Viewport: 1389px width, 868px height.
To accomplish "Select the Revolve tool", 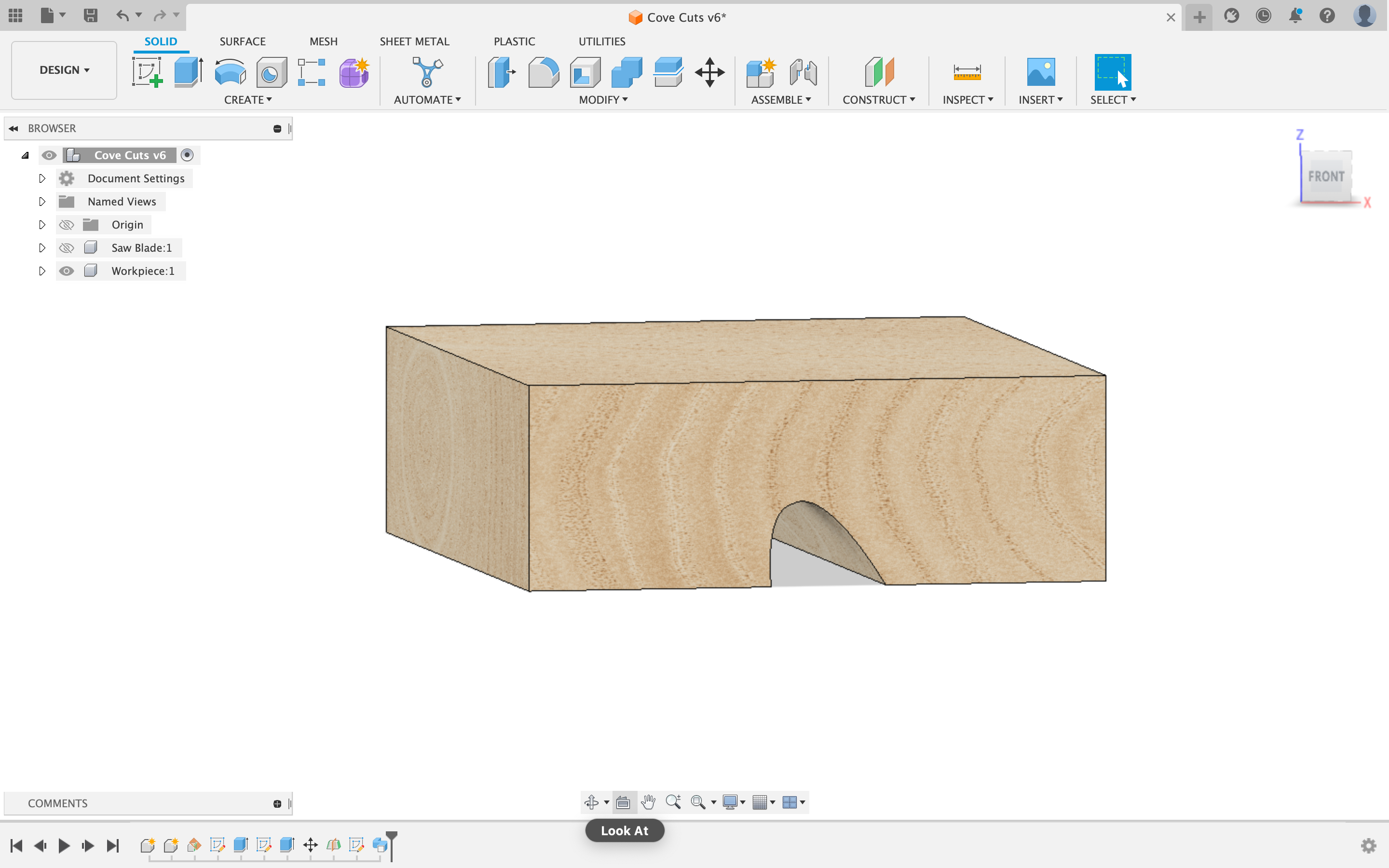I will (x=230, y=72).
